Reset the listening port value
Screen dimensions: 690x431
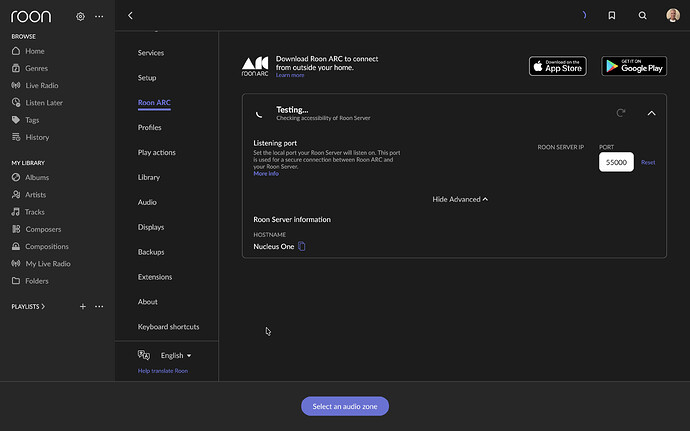[x=648, y=162]
